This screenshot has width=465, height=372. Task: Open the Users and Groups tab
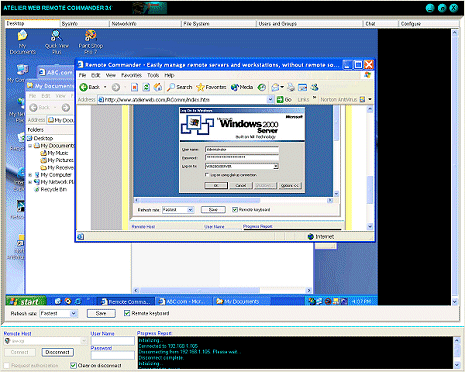[310, 24]
